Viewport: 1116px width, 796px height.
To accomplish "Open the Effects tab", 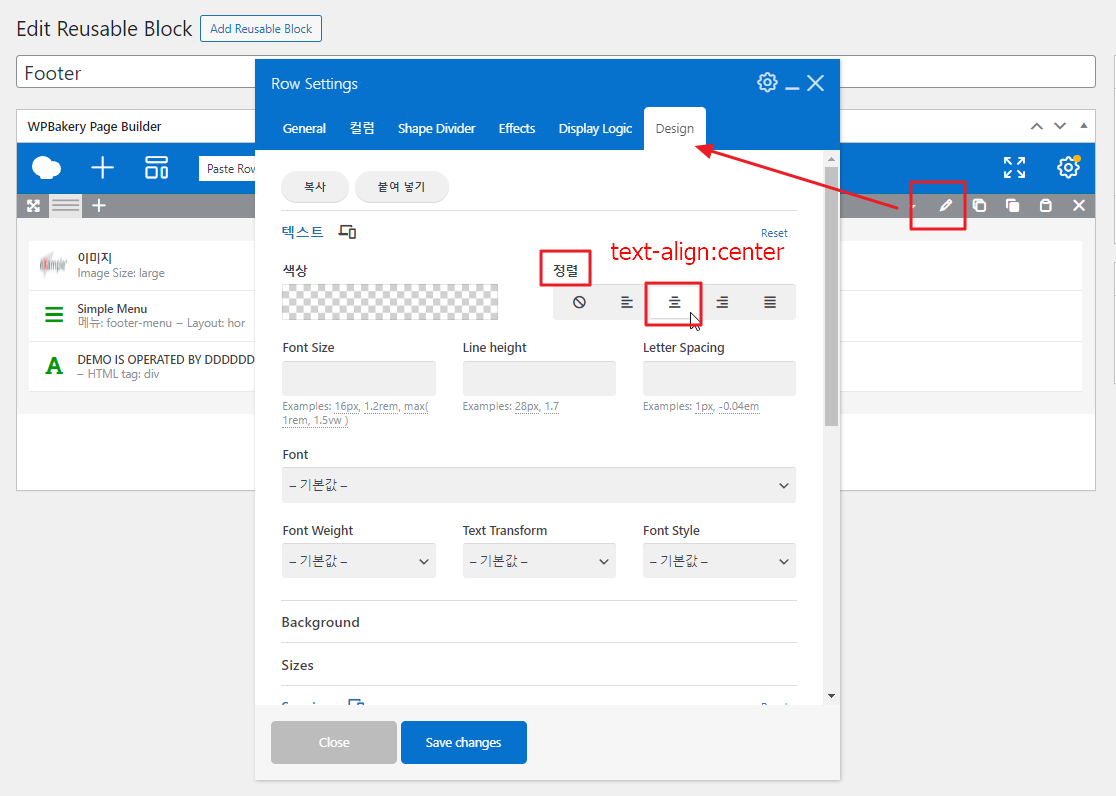I will tap(517, 128).
